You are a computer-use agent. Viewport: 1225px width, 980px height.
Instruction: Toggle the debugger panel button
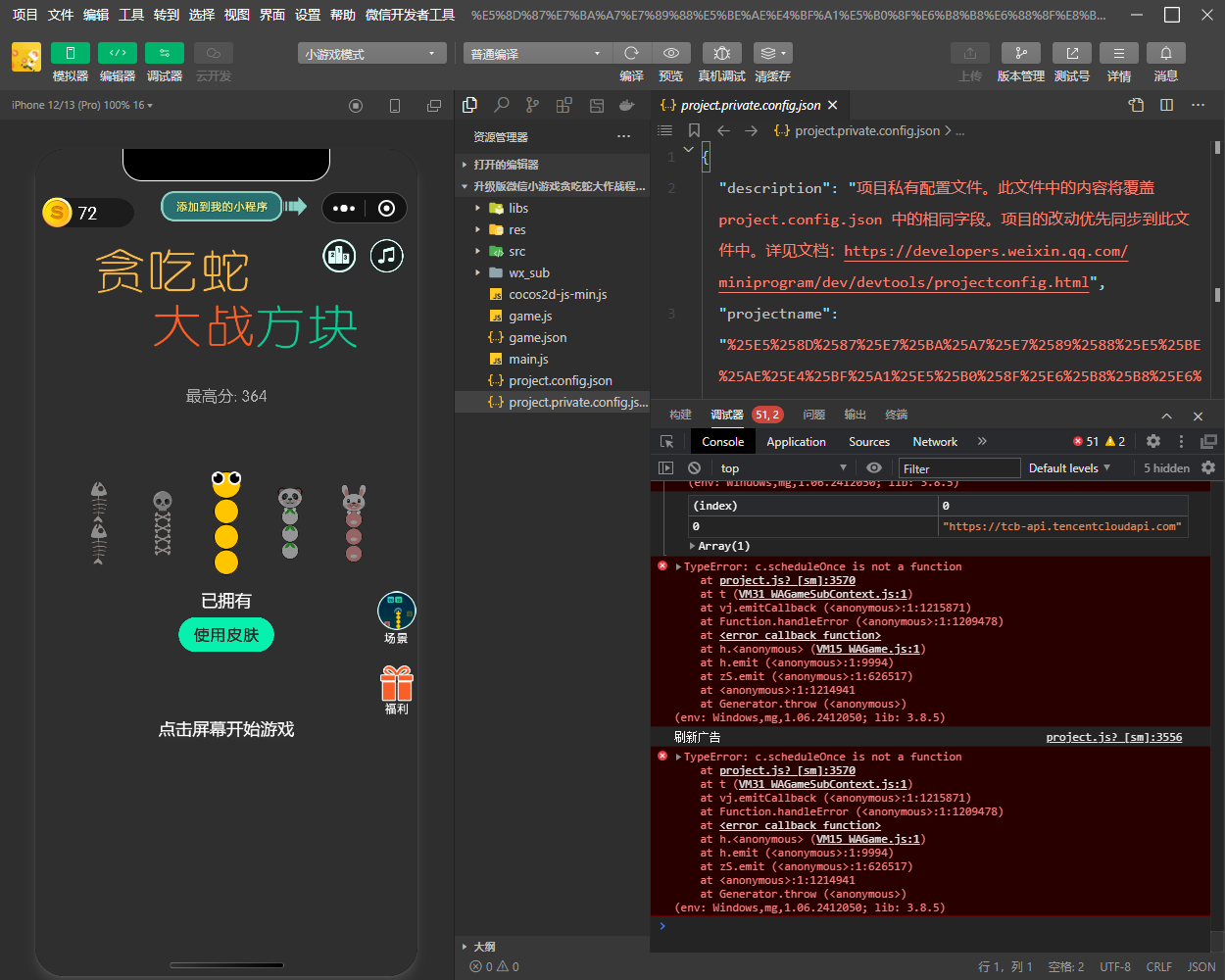[x=164, y=54]
